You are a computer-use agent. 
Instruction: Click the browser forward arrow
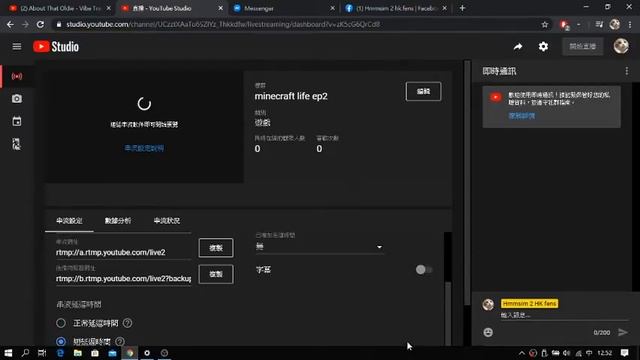(x=25, y=24)
